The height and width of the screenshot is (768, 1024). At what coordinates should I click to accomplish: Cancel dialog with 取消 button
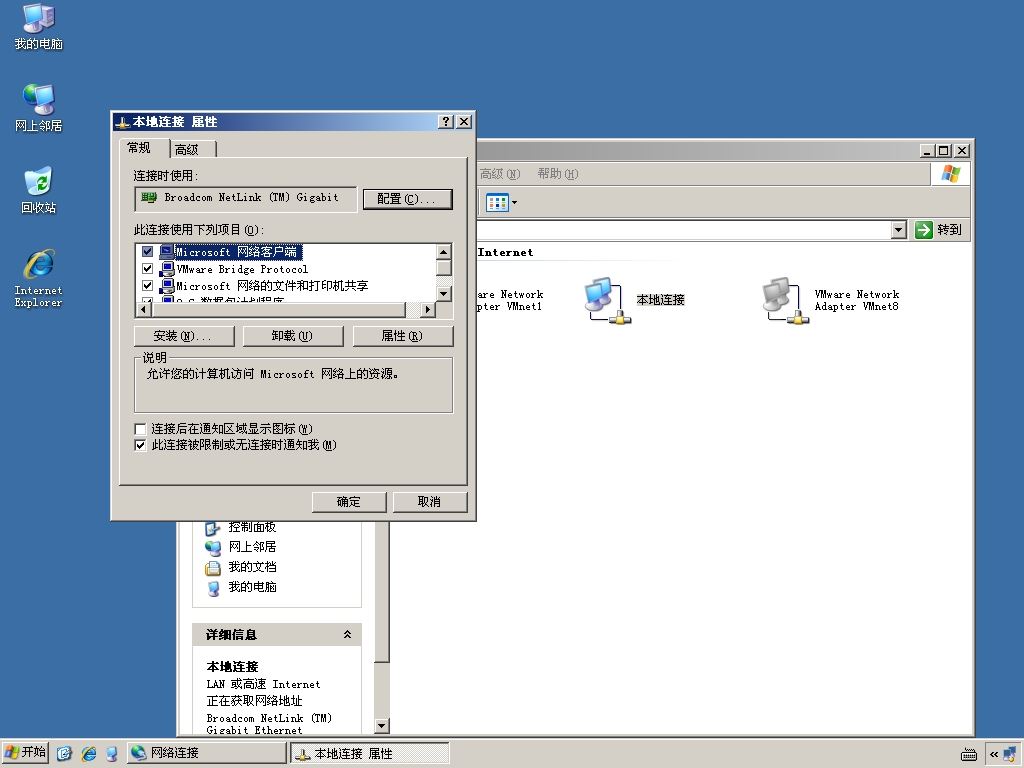(x=429, y=502)
